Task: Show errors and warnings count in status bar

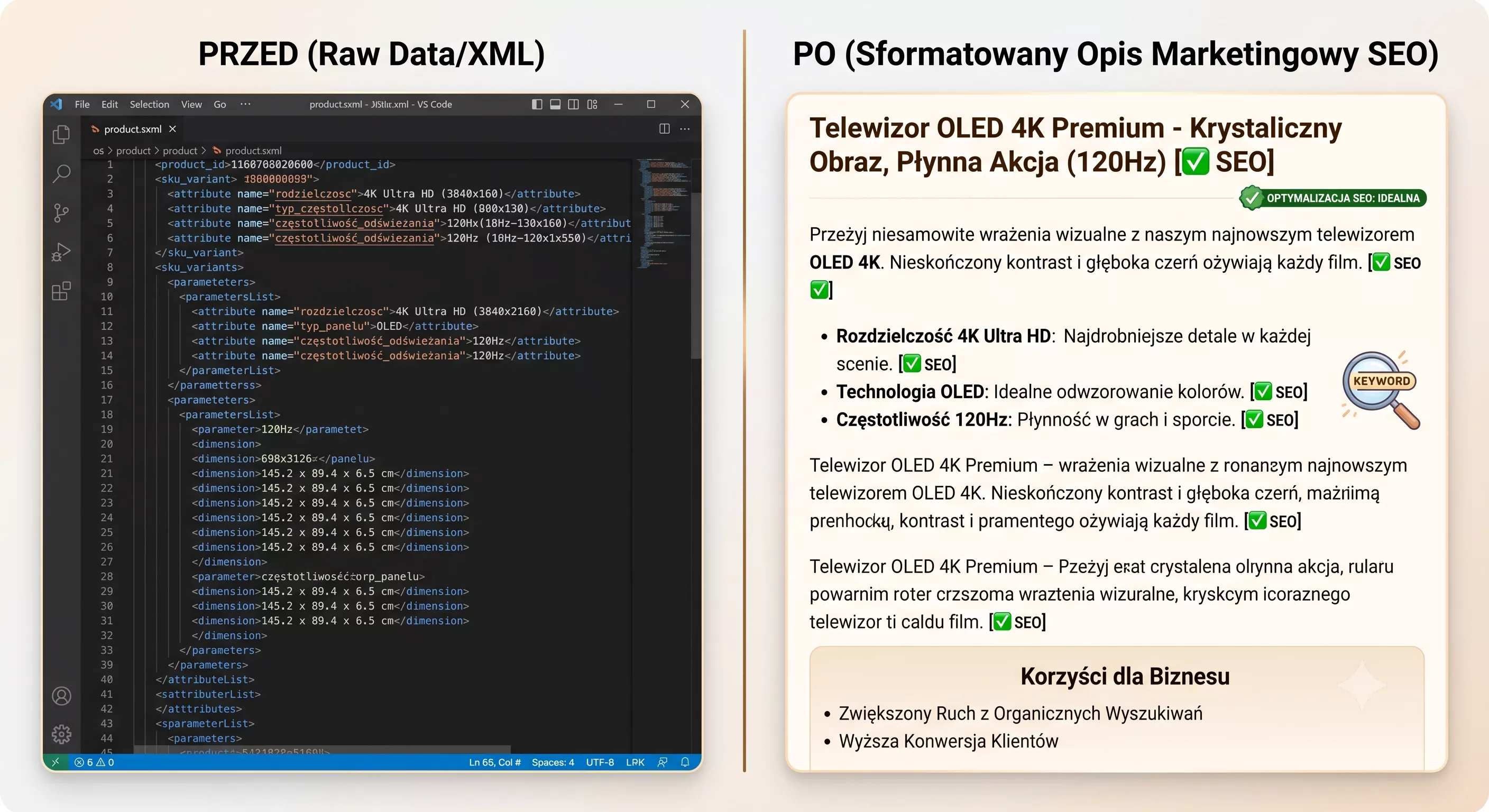Action: 94,762
